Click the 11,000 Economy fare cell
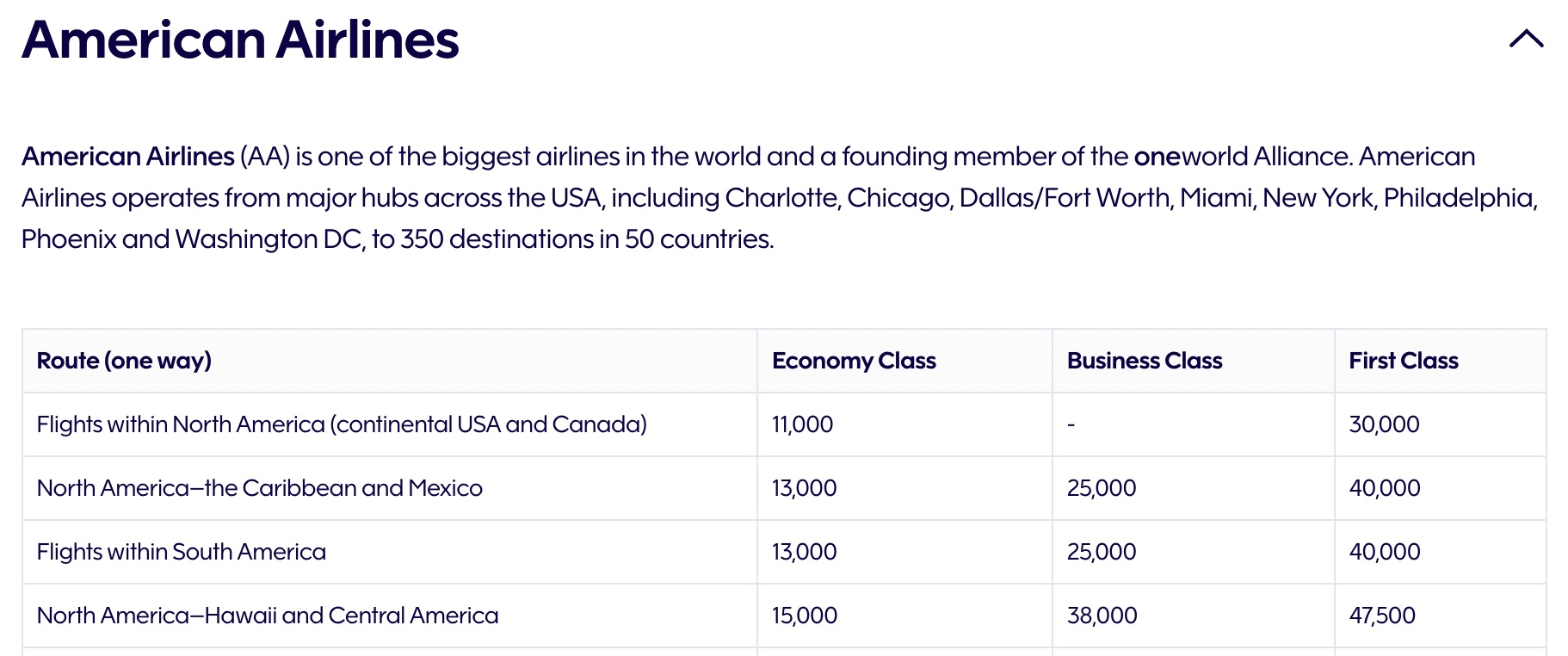Screen dimensions: 1568x656 (x=803, y=424)
